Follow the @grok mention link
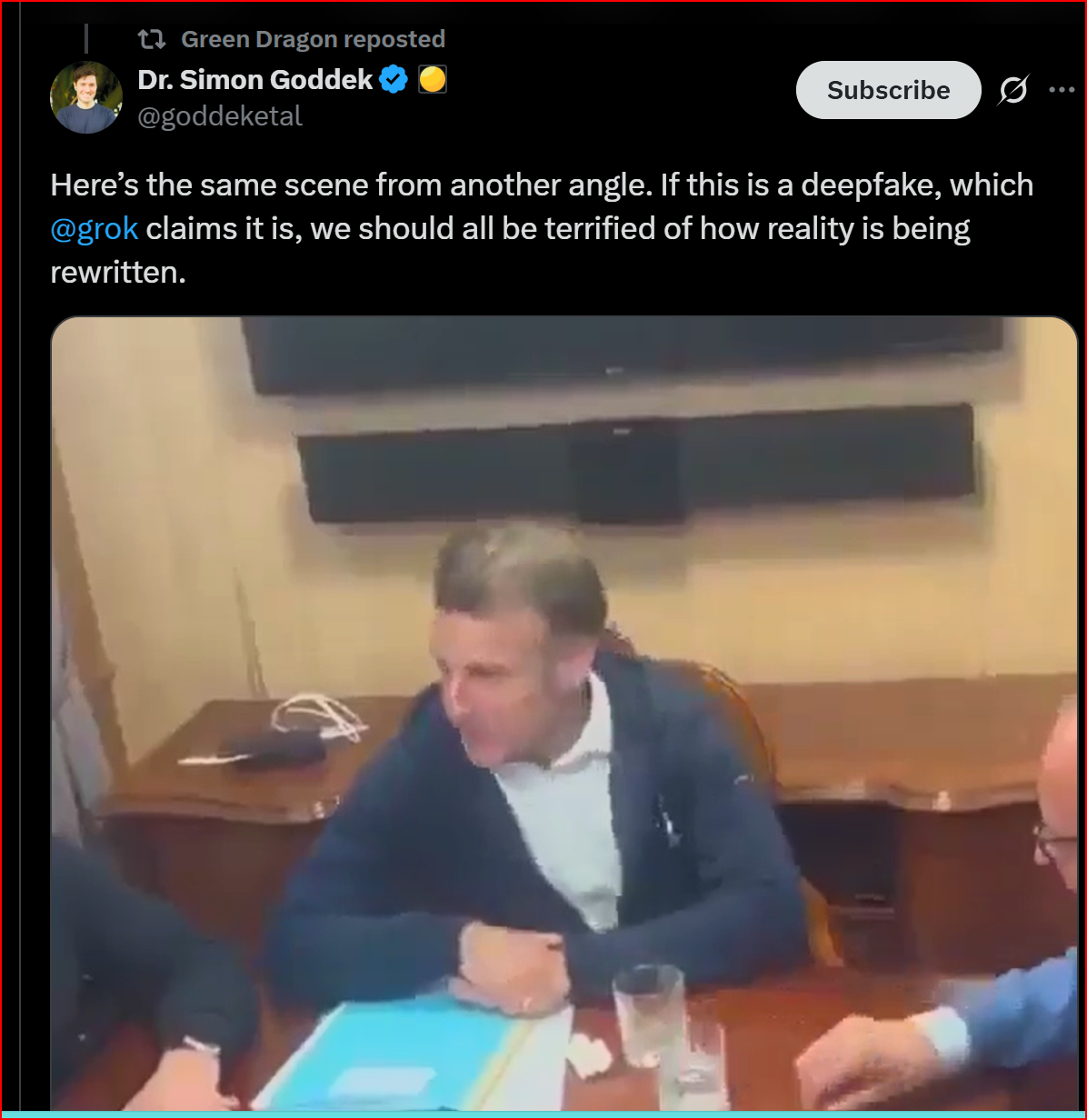 click(x=95, y=227)
